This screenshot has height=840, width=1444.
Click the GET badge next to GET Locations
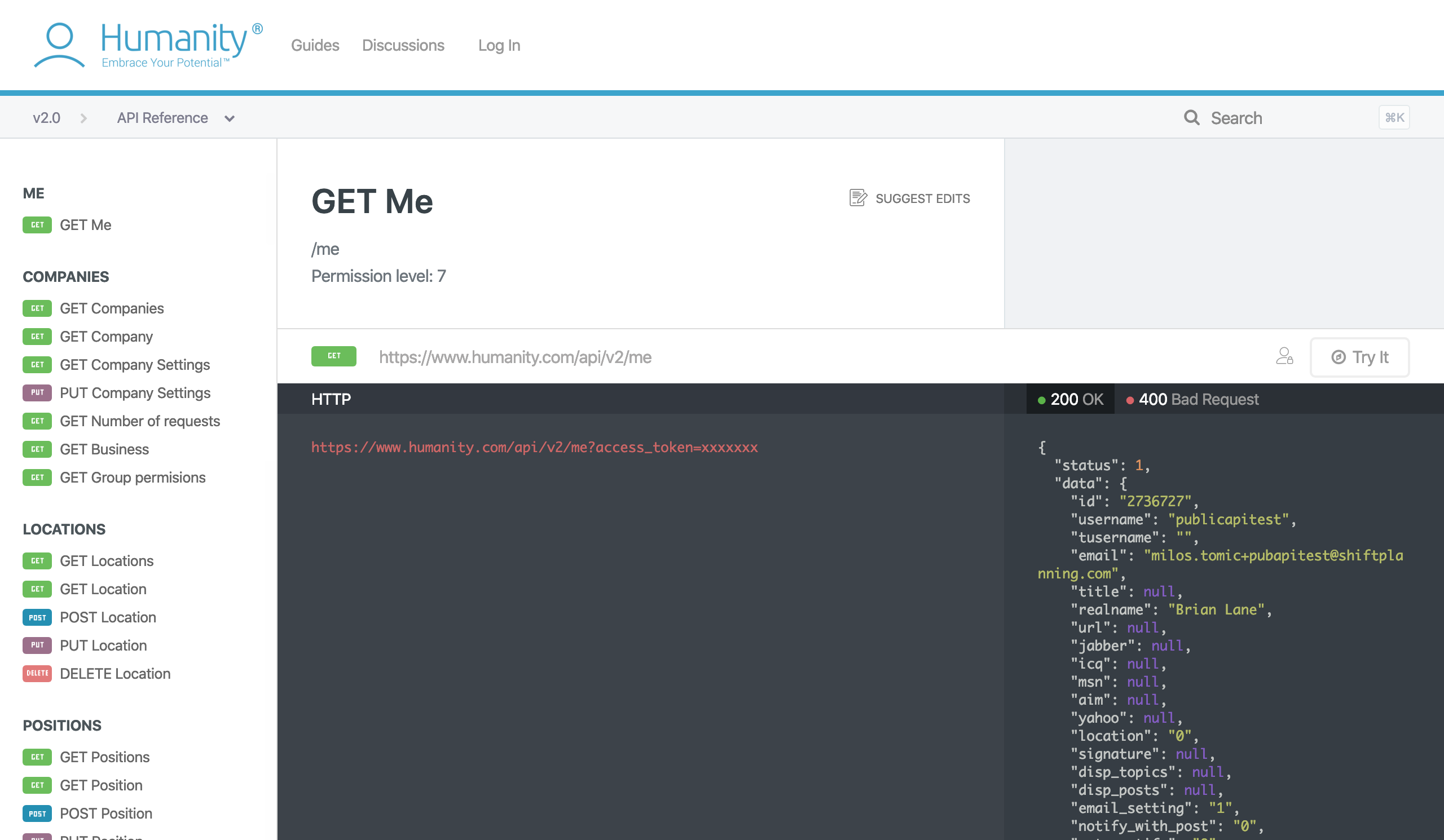point(37,560)
